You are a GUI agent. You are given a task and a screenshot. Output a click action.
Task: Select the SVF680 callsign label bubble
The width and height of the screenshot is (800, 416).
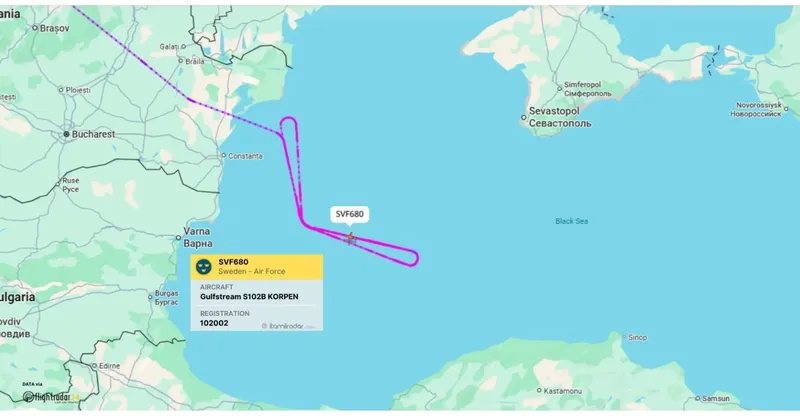(349, 214)
